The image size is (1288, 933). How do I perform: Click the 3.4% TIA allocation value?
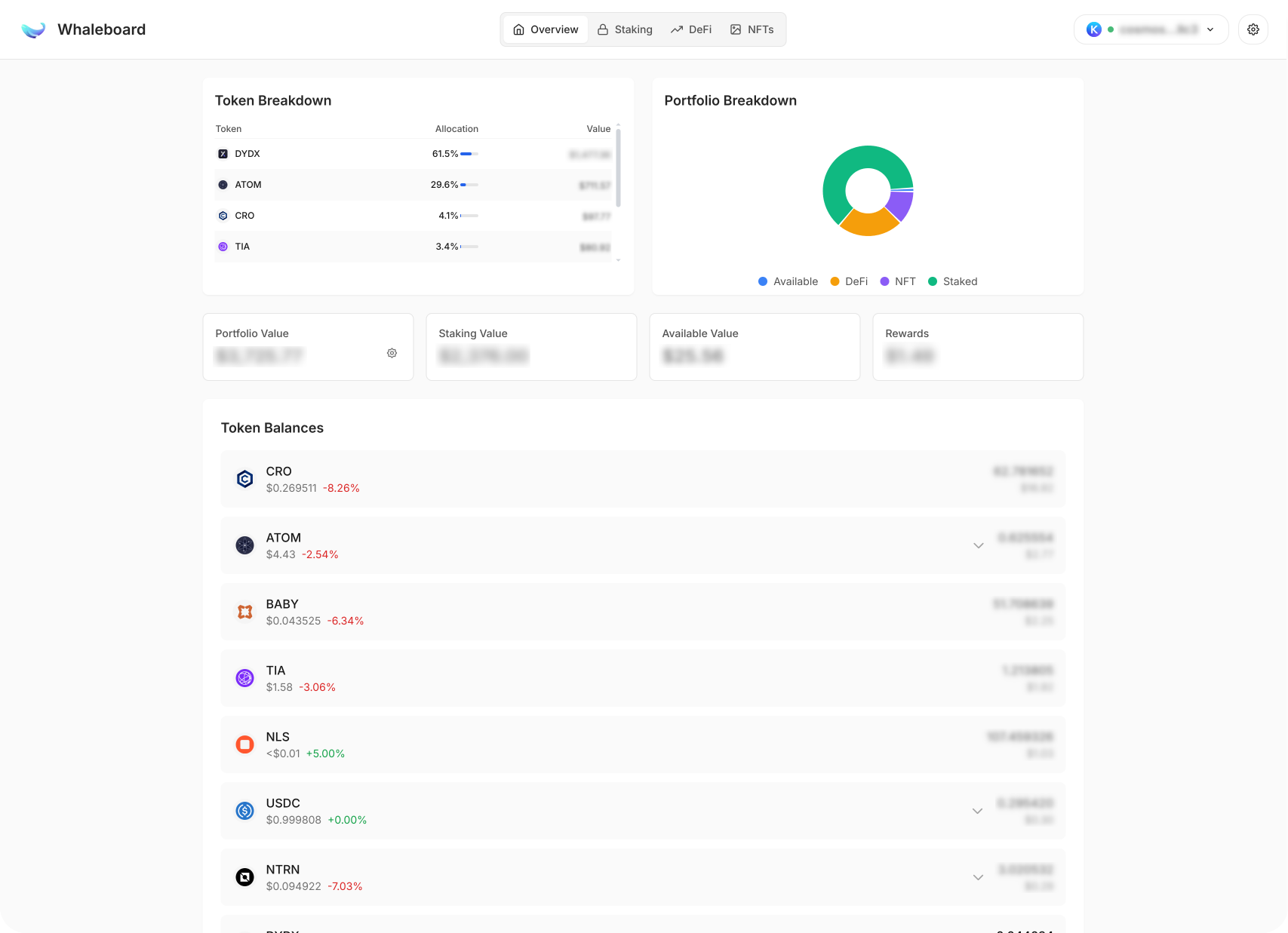(447, 247)
